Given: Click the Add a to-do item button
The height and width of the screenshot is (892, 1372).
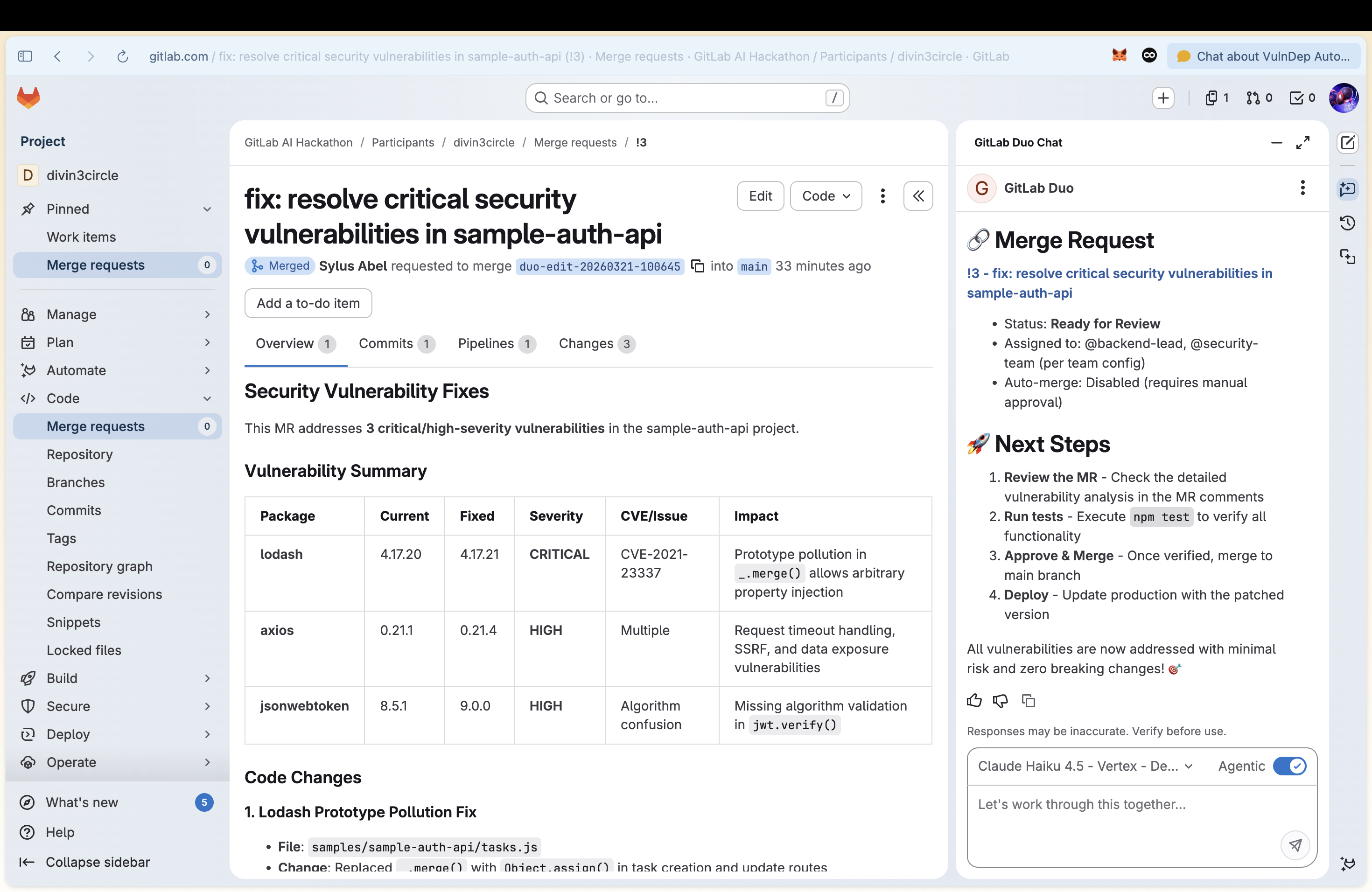Looking at the screenshot, I should (x=308, y=303).
